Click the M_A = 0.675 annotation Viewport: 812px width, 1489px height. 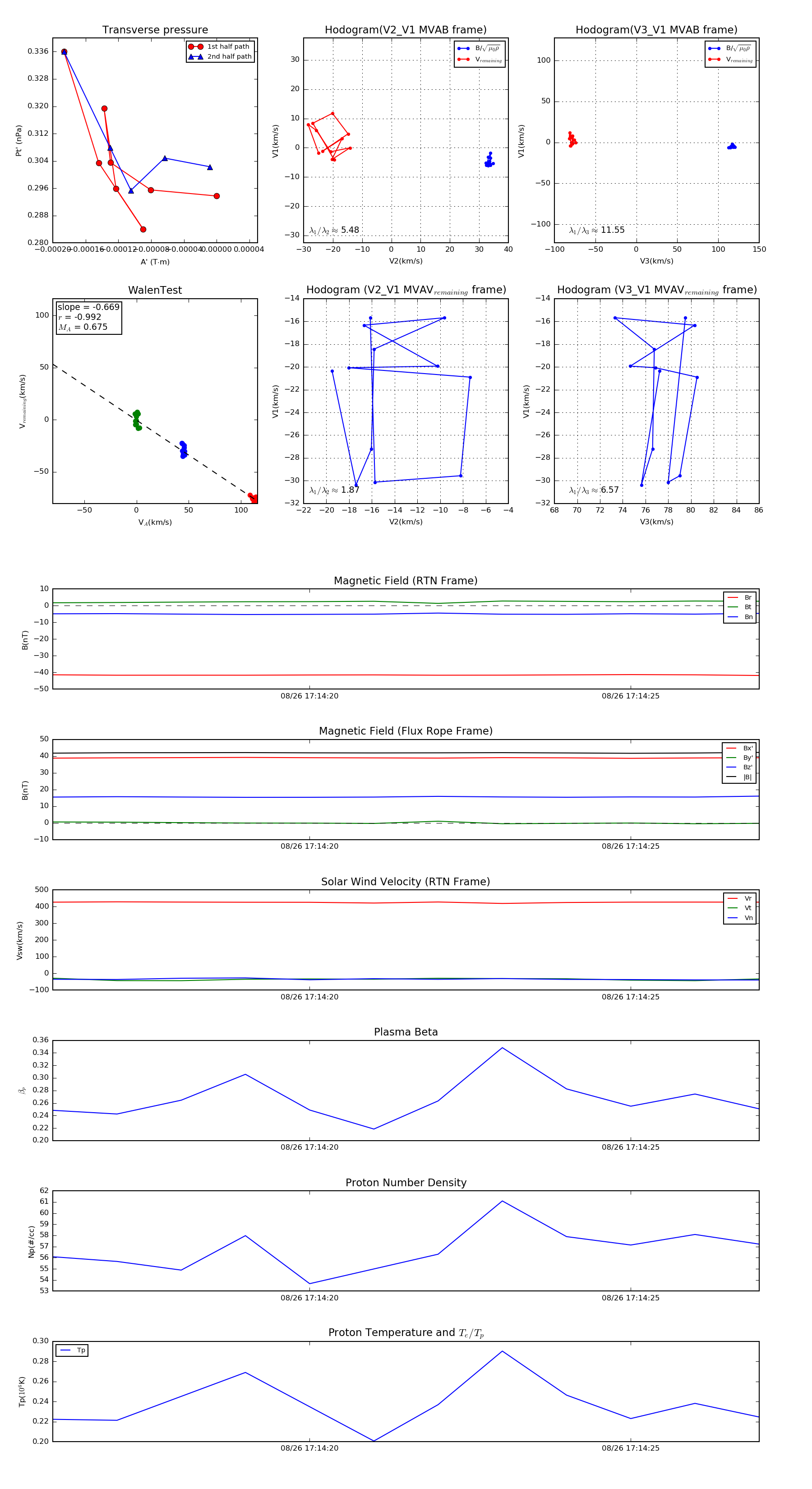coord(83,327)
